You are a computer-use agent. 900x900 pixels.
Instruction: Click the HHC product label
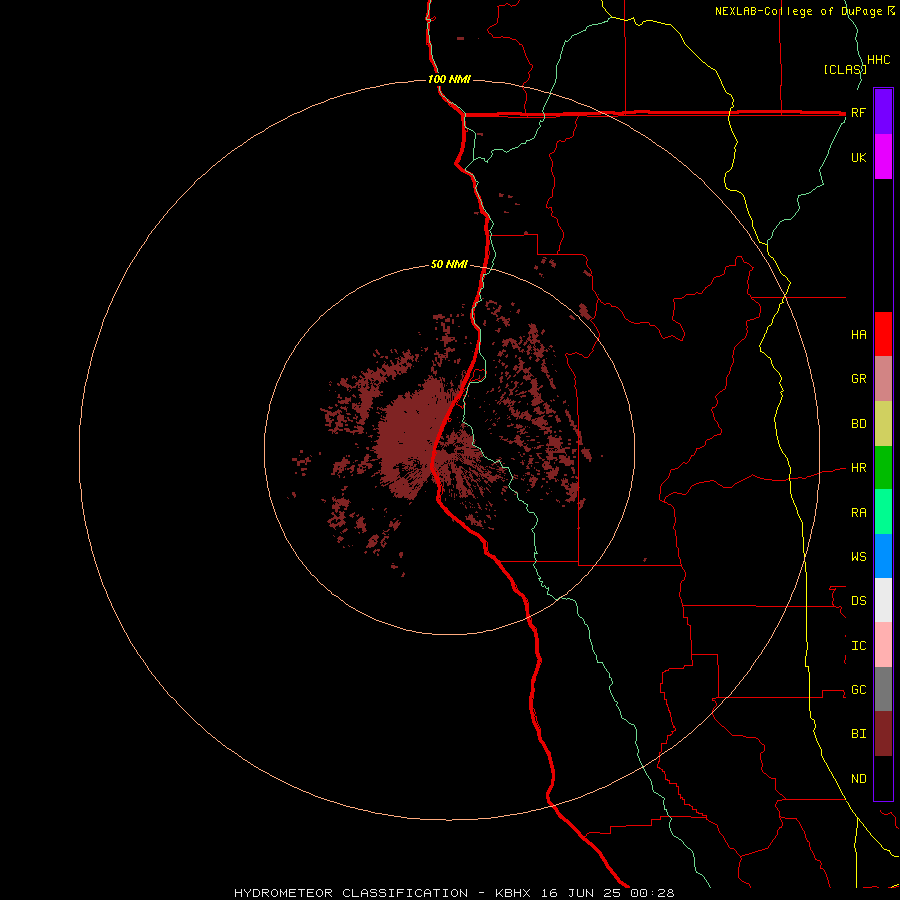click(878, 60)
